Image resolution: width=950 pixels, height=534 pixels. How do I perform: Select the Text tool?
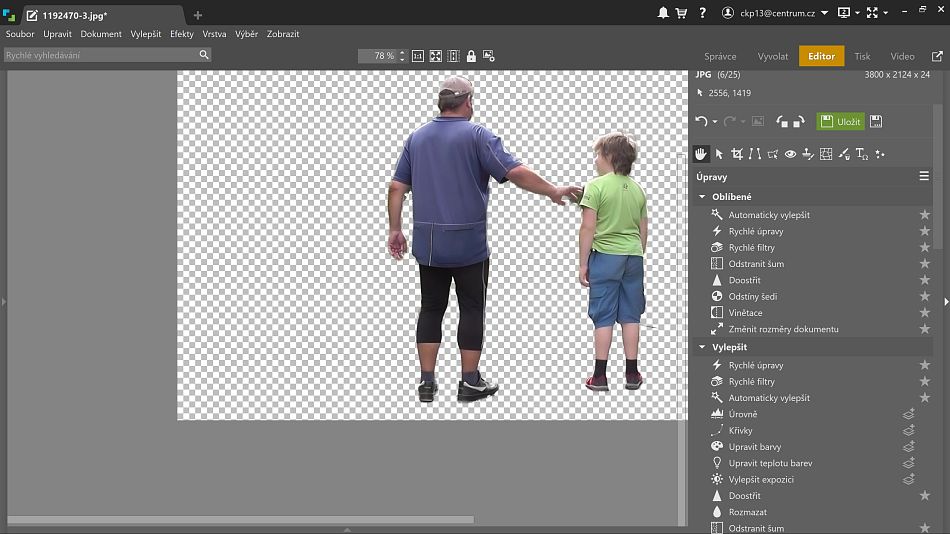861,154
